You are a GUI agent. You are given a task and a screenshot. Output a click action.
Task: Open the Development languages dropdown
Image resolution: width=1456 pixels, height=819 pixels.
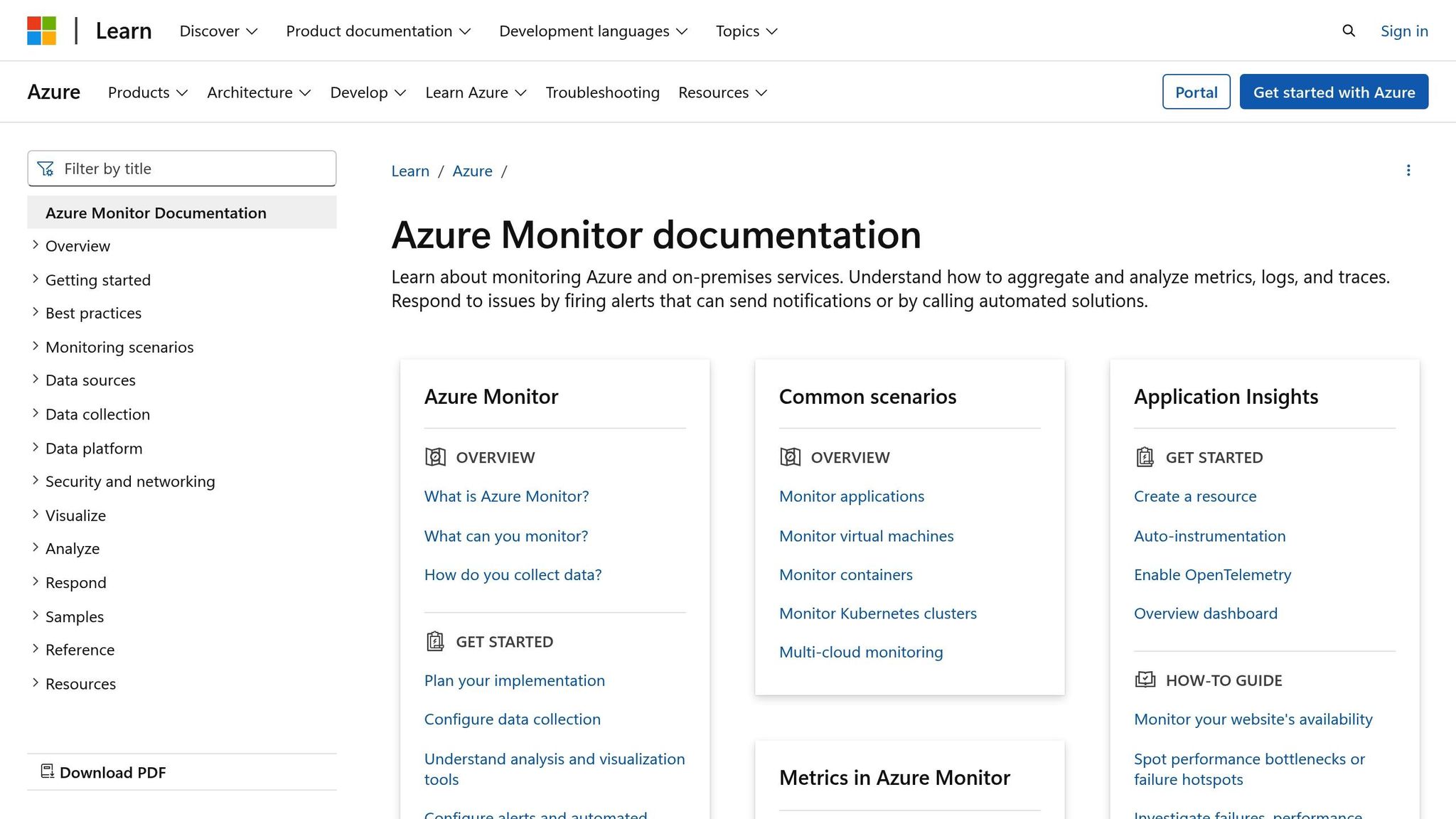coord(594,31)
